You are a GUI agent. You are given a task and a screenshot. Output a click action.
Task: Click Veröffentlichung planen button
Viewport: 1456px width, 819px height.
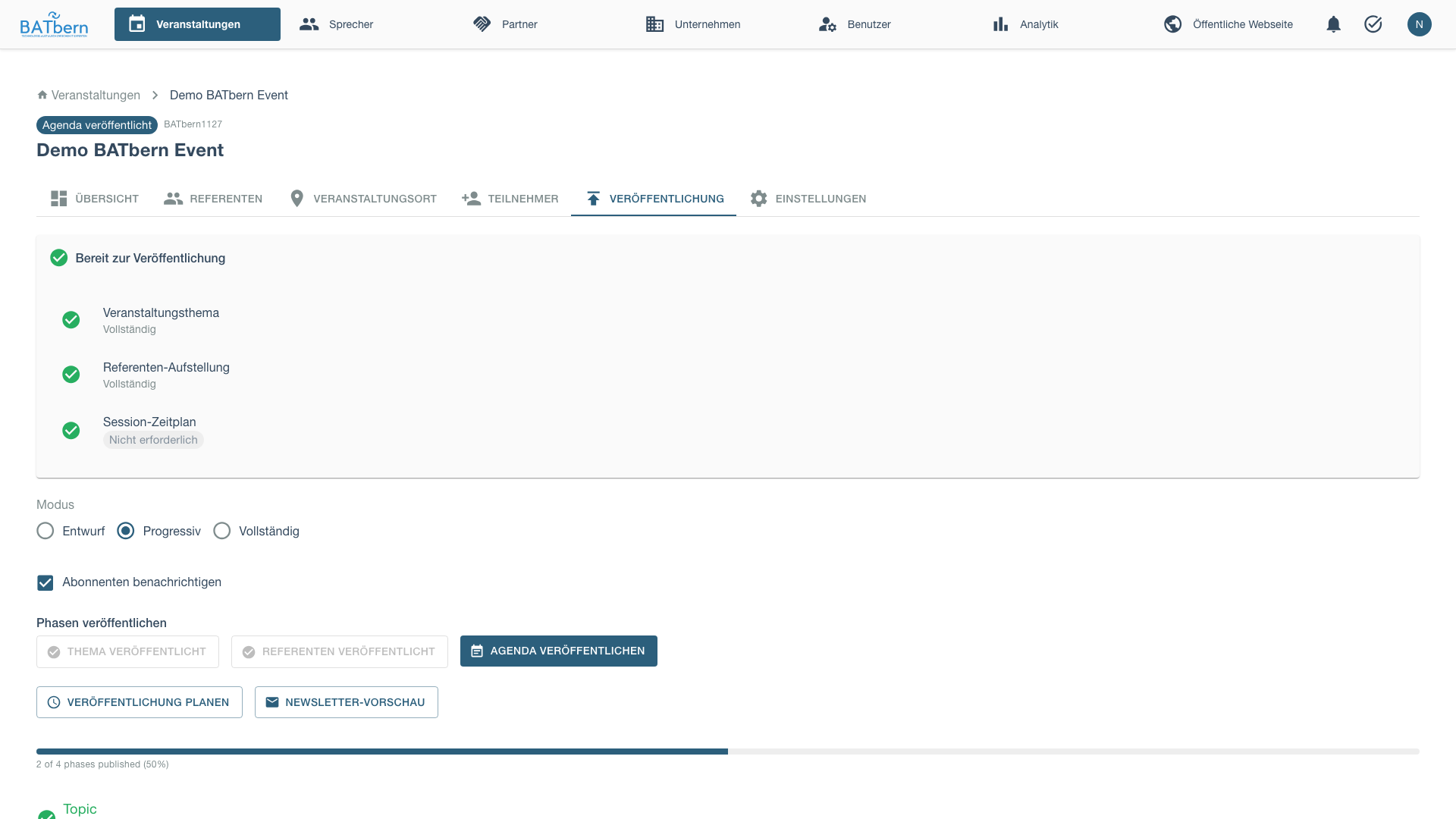[140, 702]
